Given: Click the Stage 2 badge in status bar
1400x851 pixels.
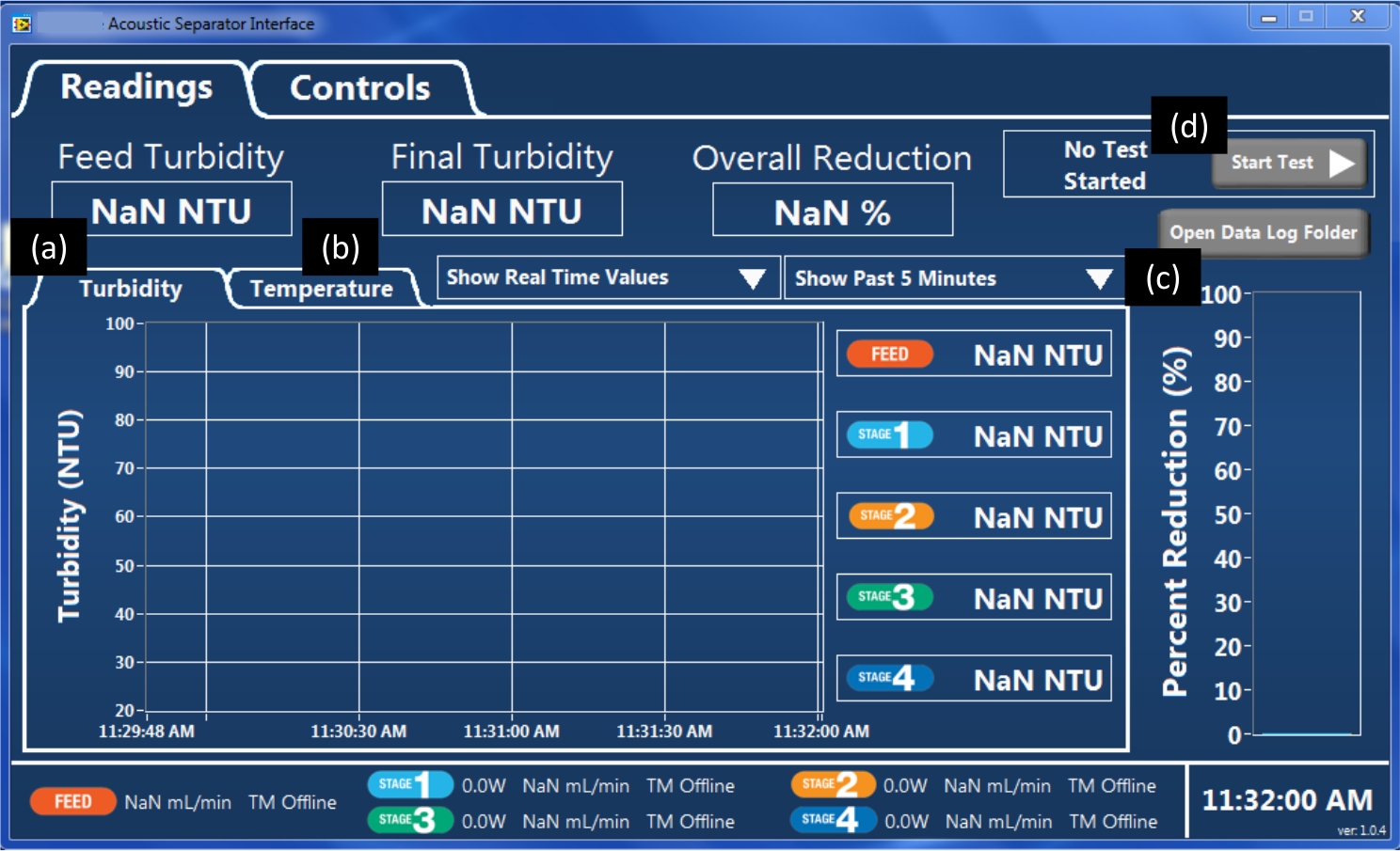Looking at the screenshot, I should coord(833,784).
